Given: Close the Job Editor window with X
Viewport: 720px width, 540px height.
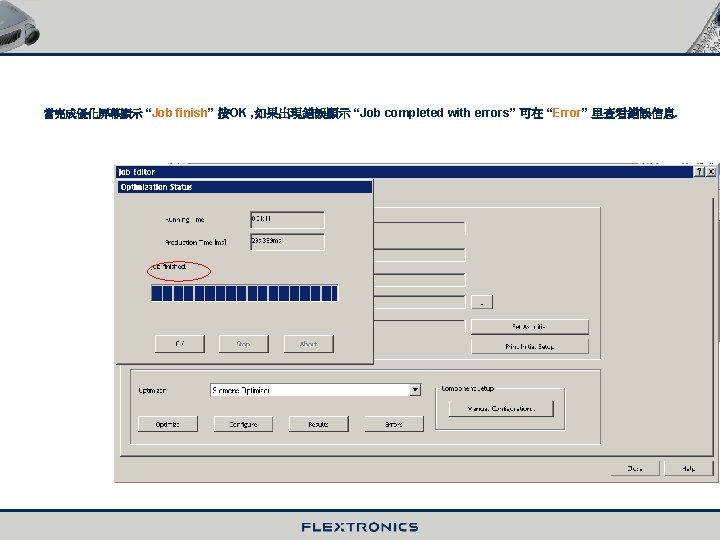Looking at the screenshot, I should click(711, 172).
